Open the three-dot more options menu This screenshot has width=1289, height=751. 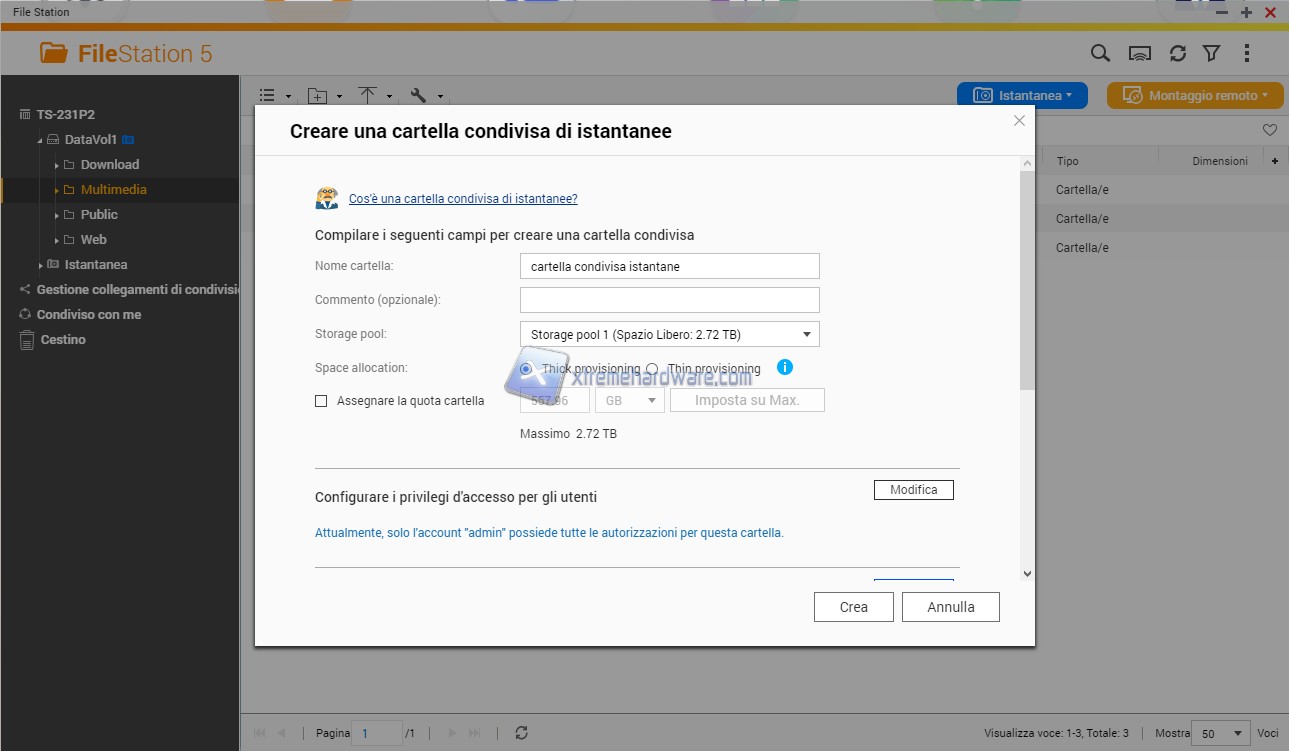(1246, 54)
